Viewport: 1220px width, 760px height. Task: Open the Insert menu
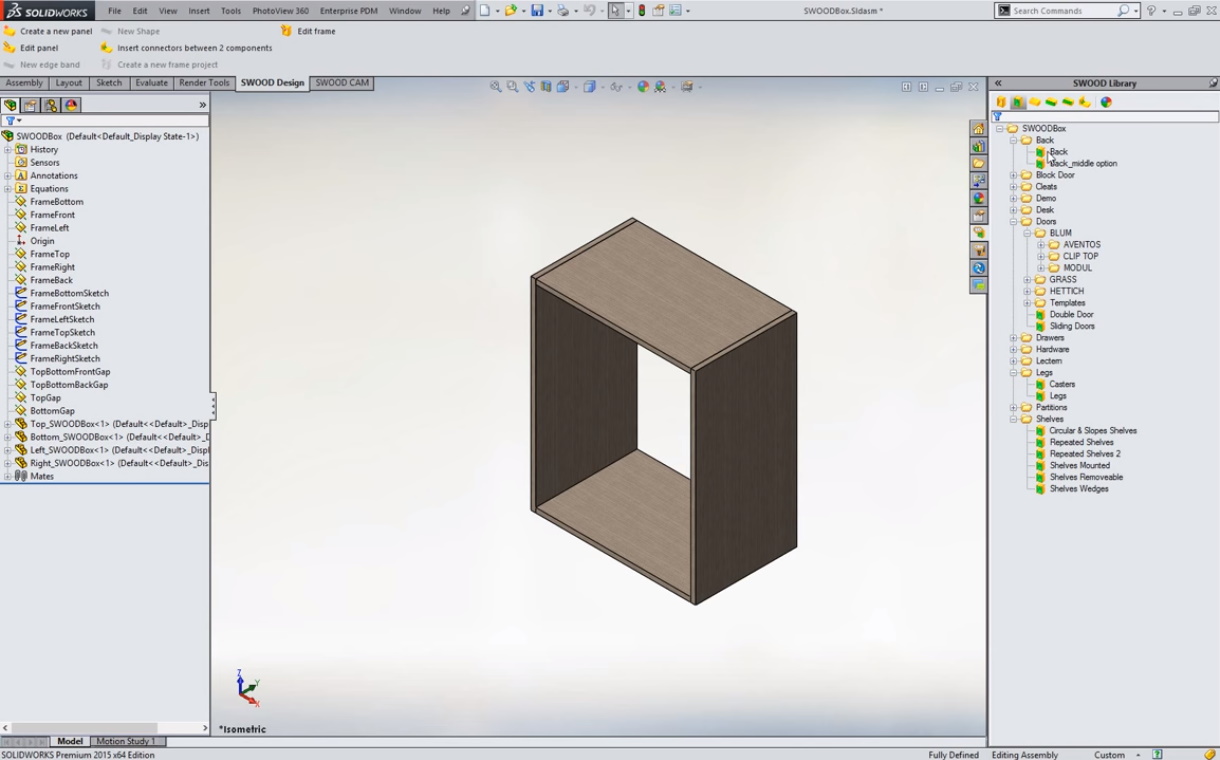pyautogui.click(x=199, y=11)
